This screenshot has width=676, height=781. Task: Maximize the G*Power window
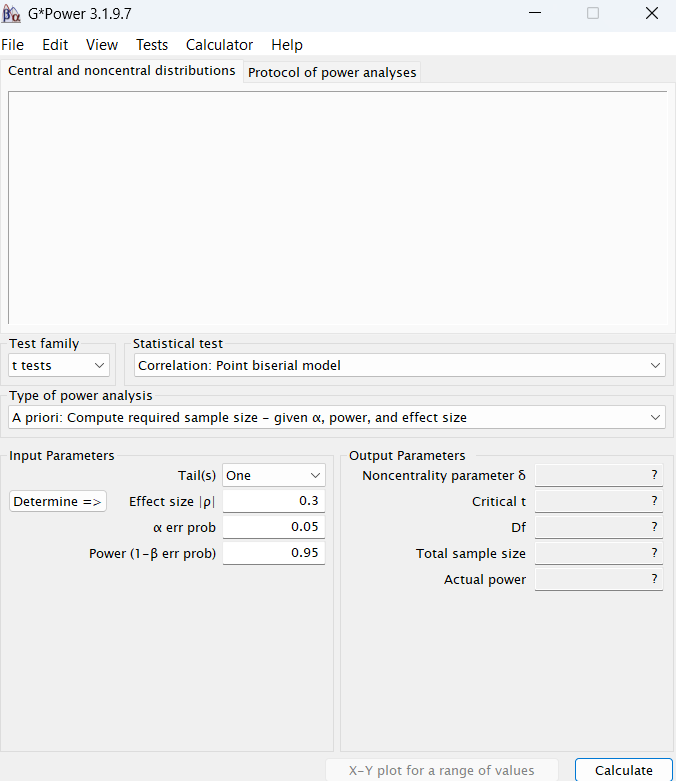tap(593, 14)
